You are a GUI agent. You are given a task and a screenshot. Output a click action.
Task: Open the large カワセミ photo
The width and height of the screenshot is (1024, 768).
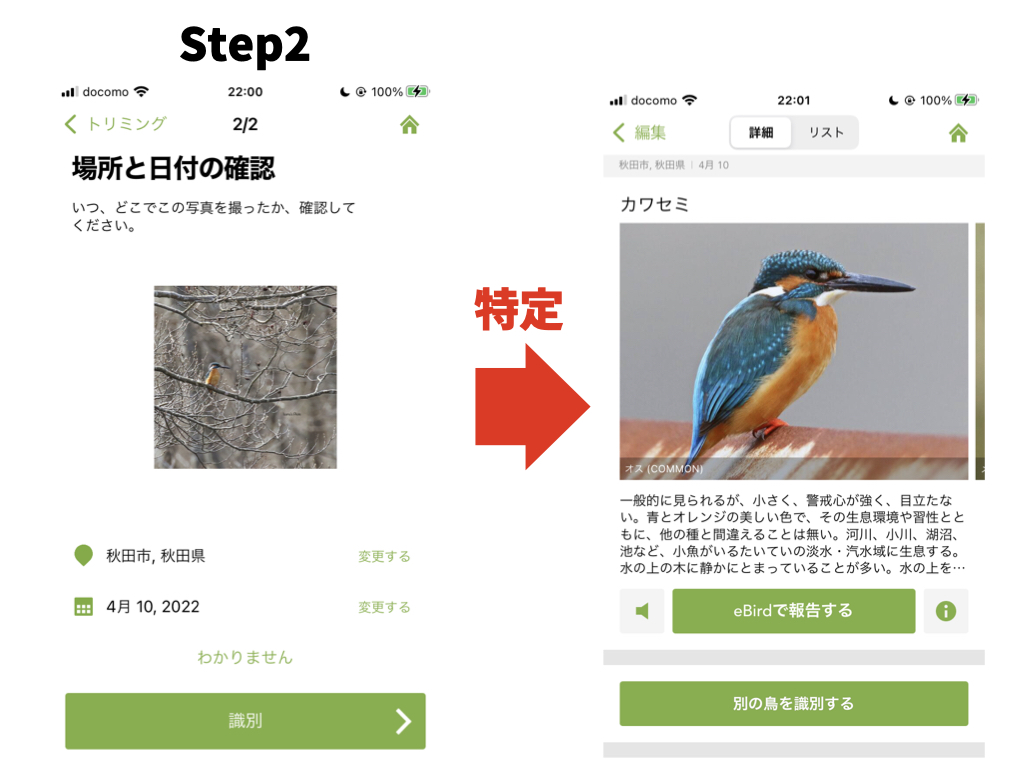click(x=793, y=351)
